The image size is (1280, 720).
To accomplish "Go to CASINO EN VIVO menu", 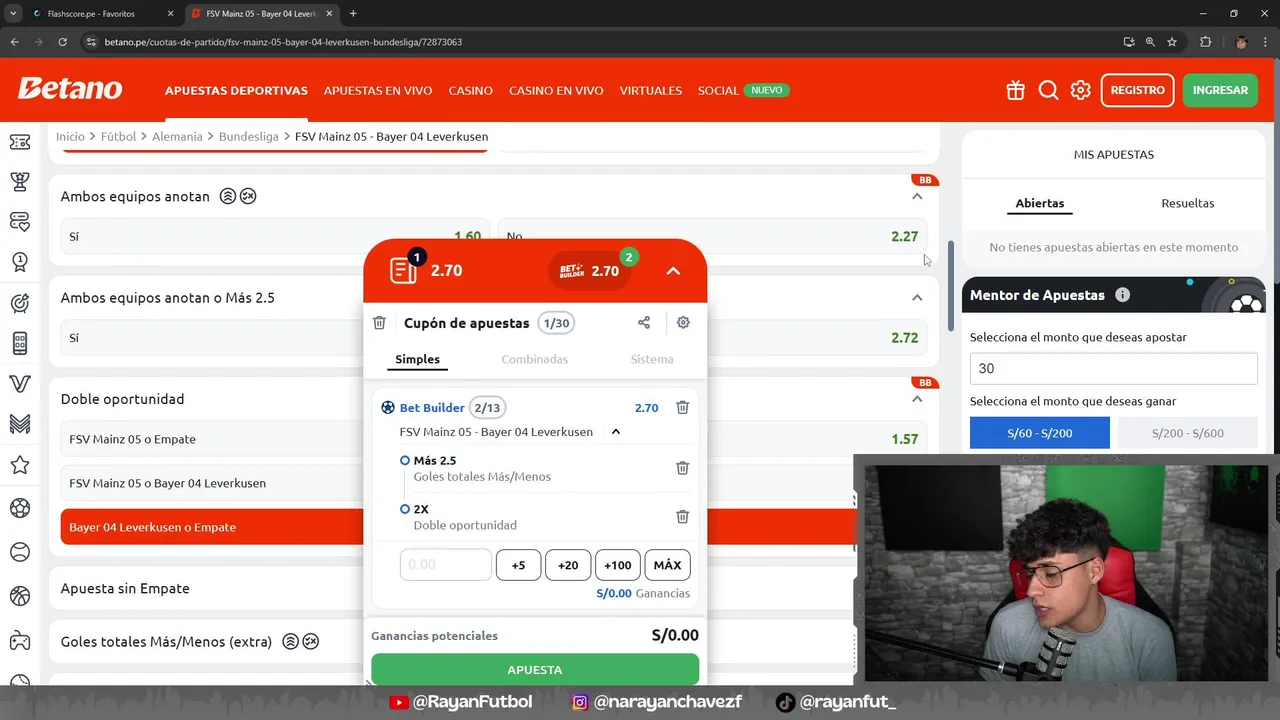I will point(556,90).
